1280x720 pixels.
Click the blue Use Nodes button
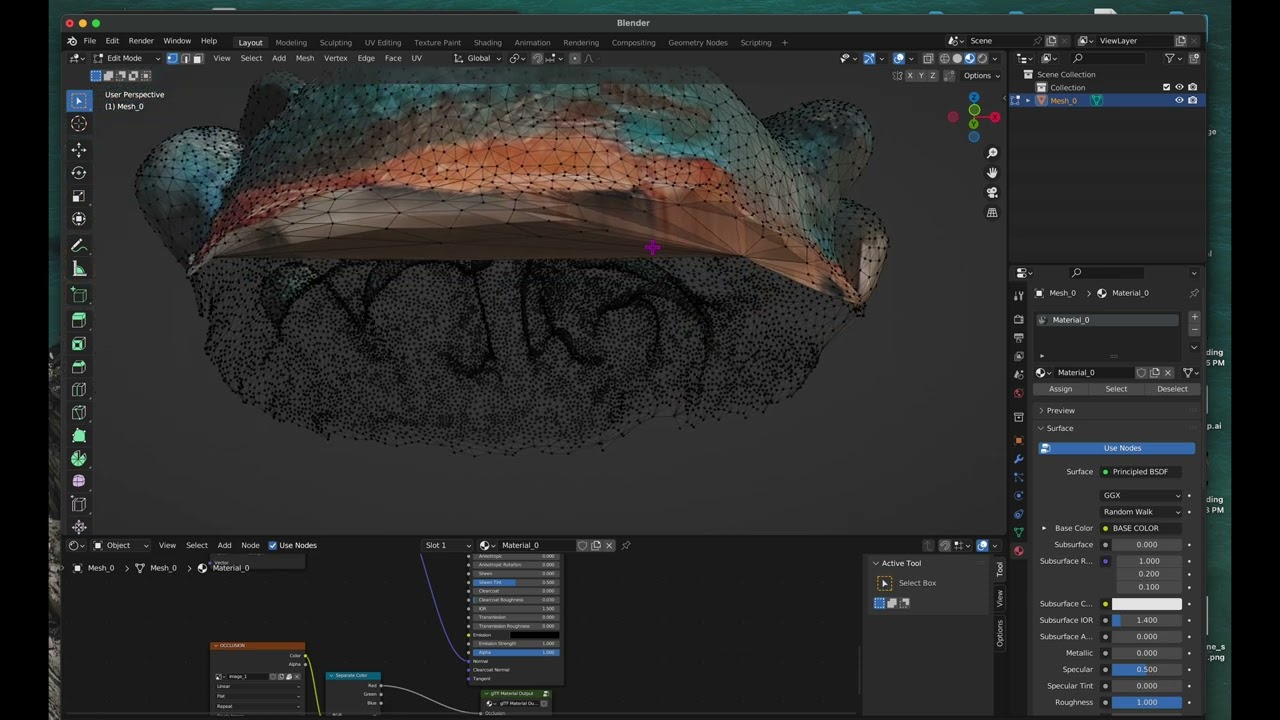point(1117,448)
